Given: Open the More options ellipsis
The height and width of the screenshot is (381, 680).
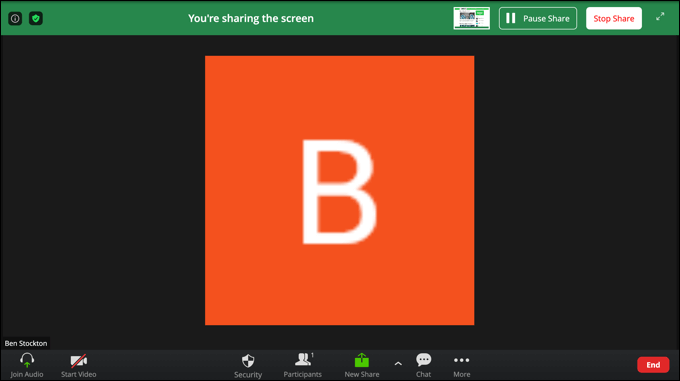Looking at the screenshot, I should [x=461, y=360].
